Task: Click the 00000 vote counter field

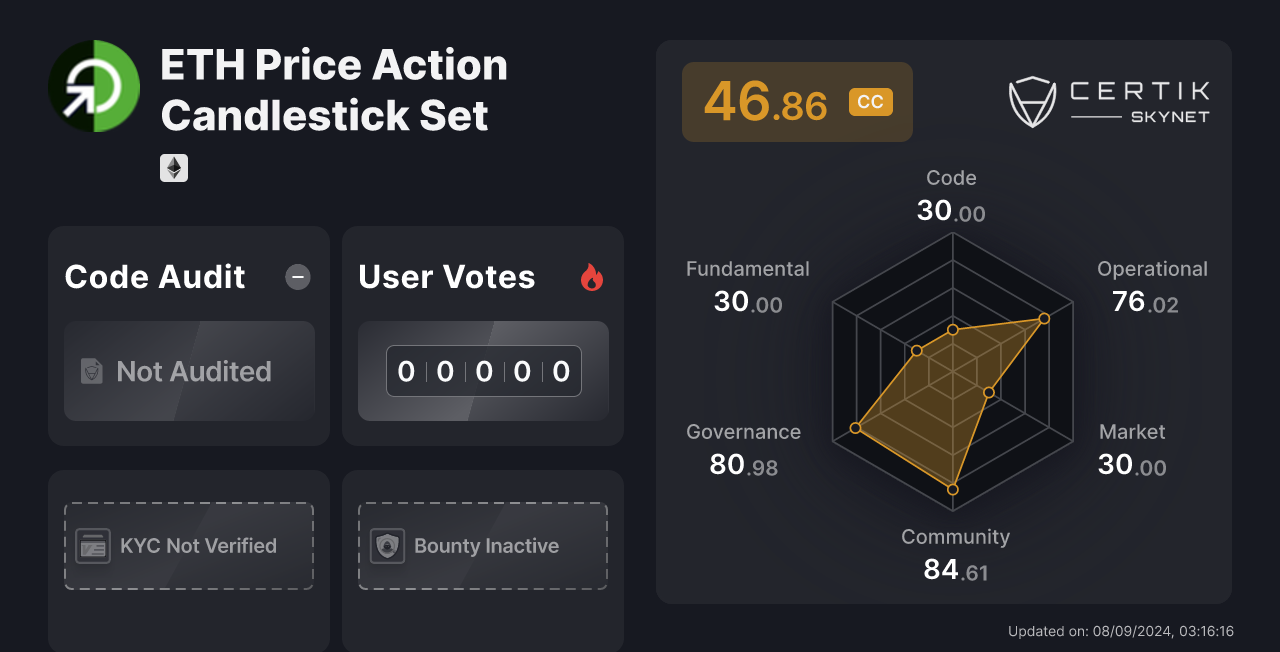Action: [483, 371]
